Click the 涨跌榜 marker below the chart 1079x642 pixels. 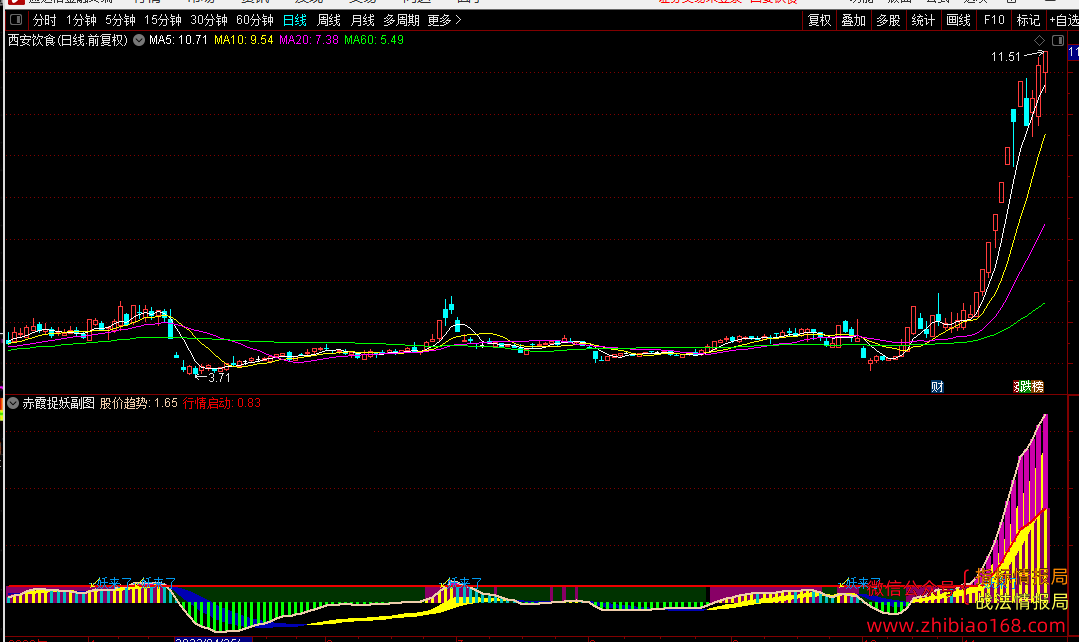(x=1029, y=387)
